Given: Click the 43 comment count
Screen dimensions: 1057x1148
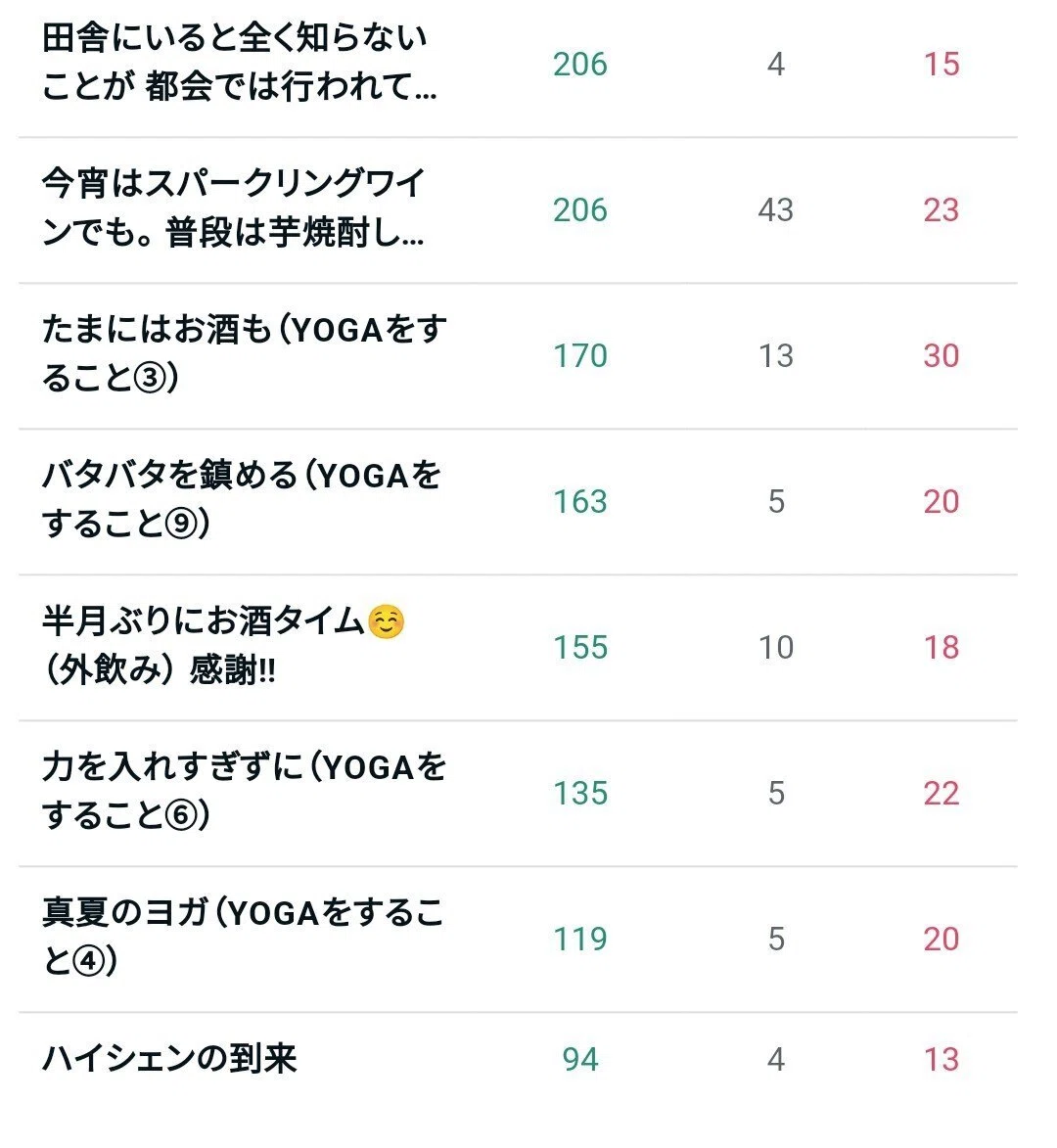Looking at the screenshot, I should (x=776, y=210).
